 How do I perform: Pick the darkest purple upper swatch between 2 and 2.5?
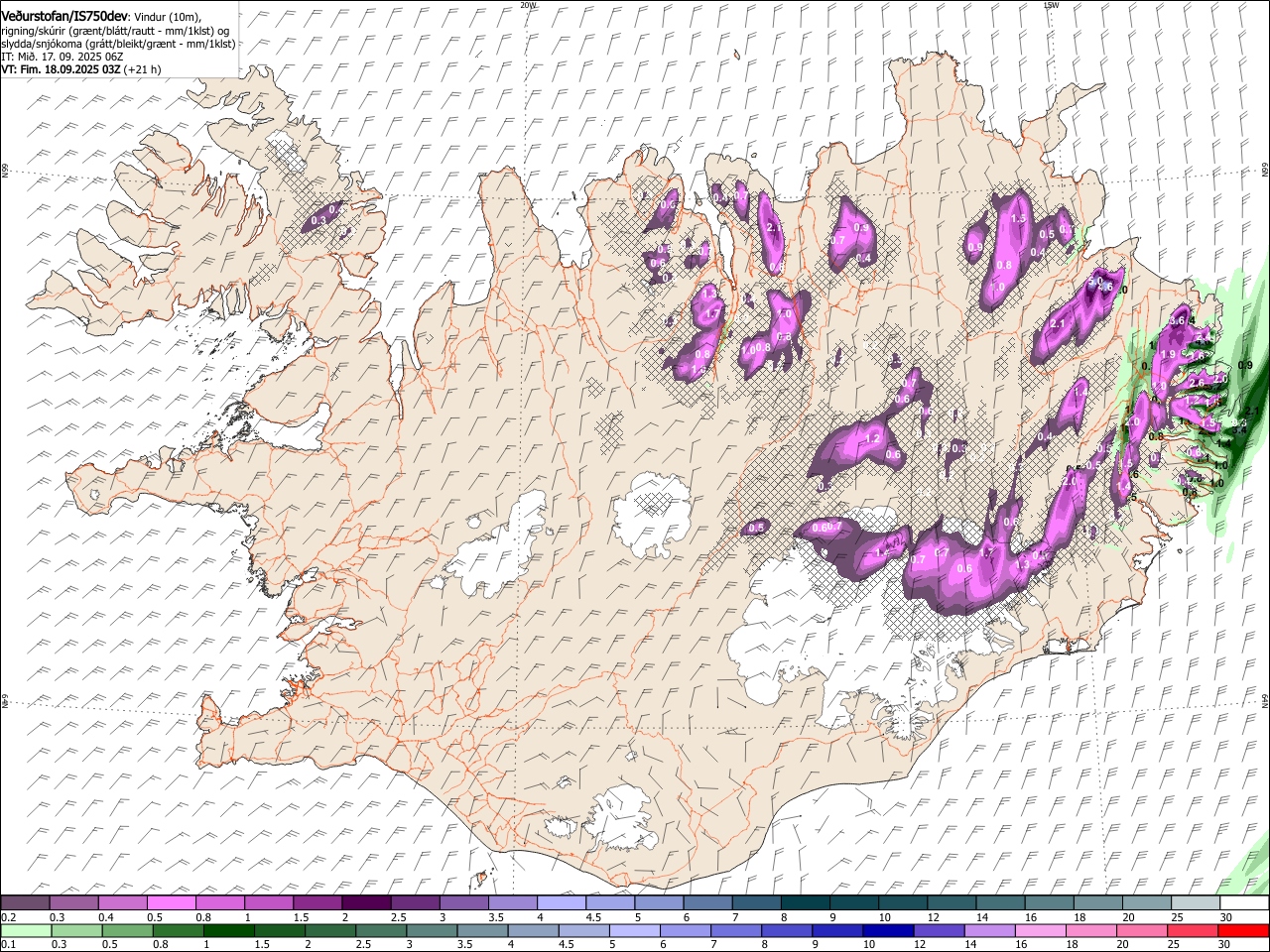coord(366,903)
